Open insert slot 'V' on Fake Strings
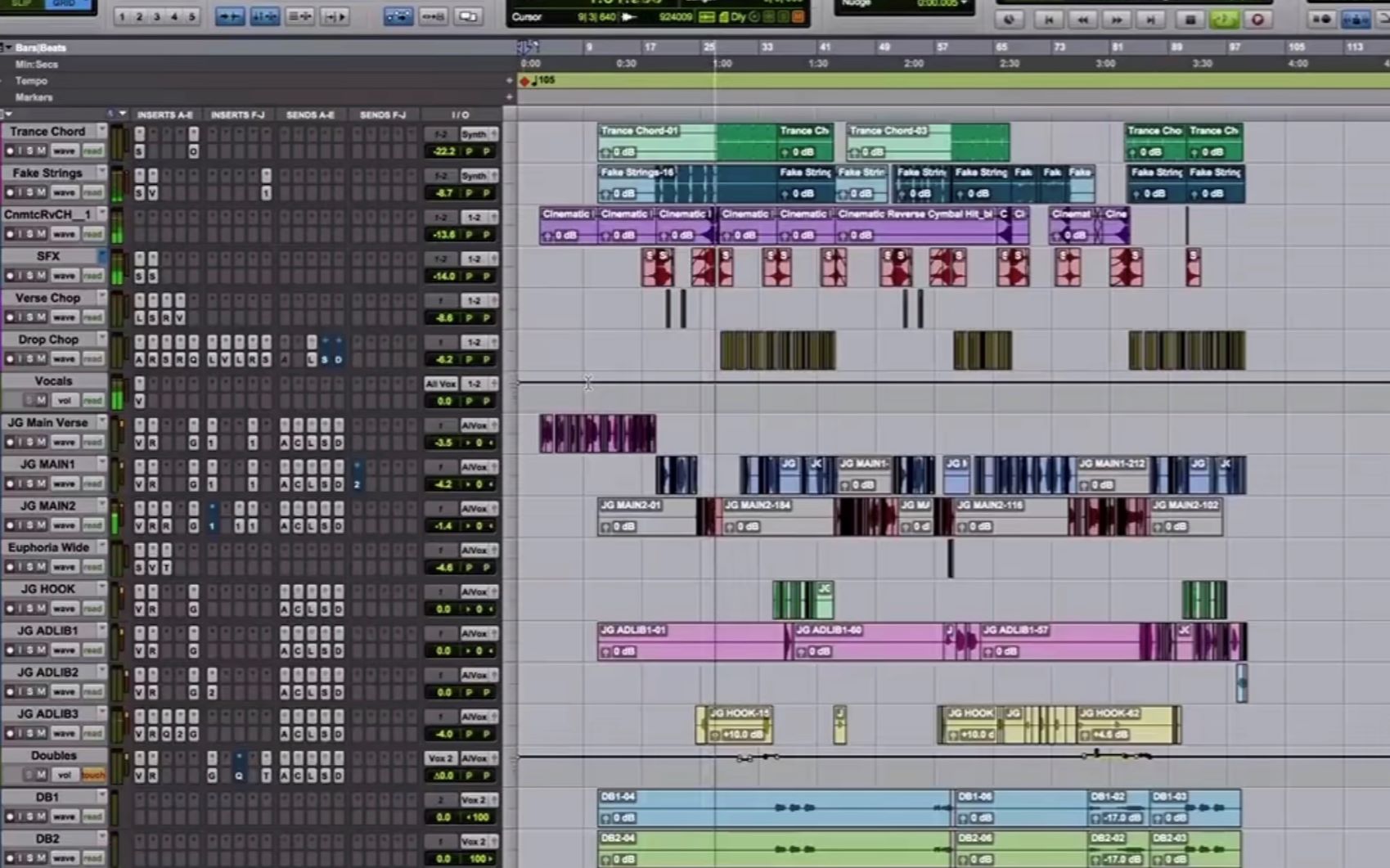The height and width of the screenshot is (868, 1390). (x=153, y=193)
